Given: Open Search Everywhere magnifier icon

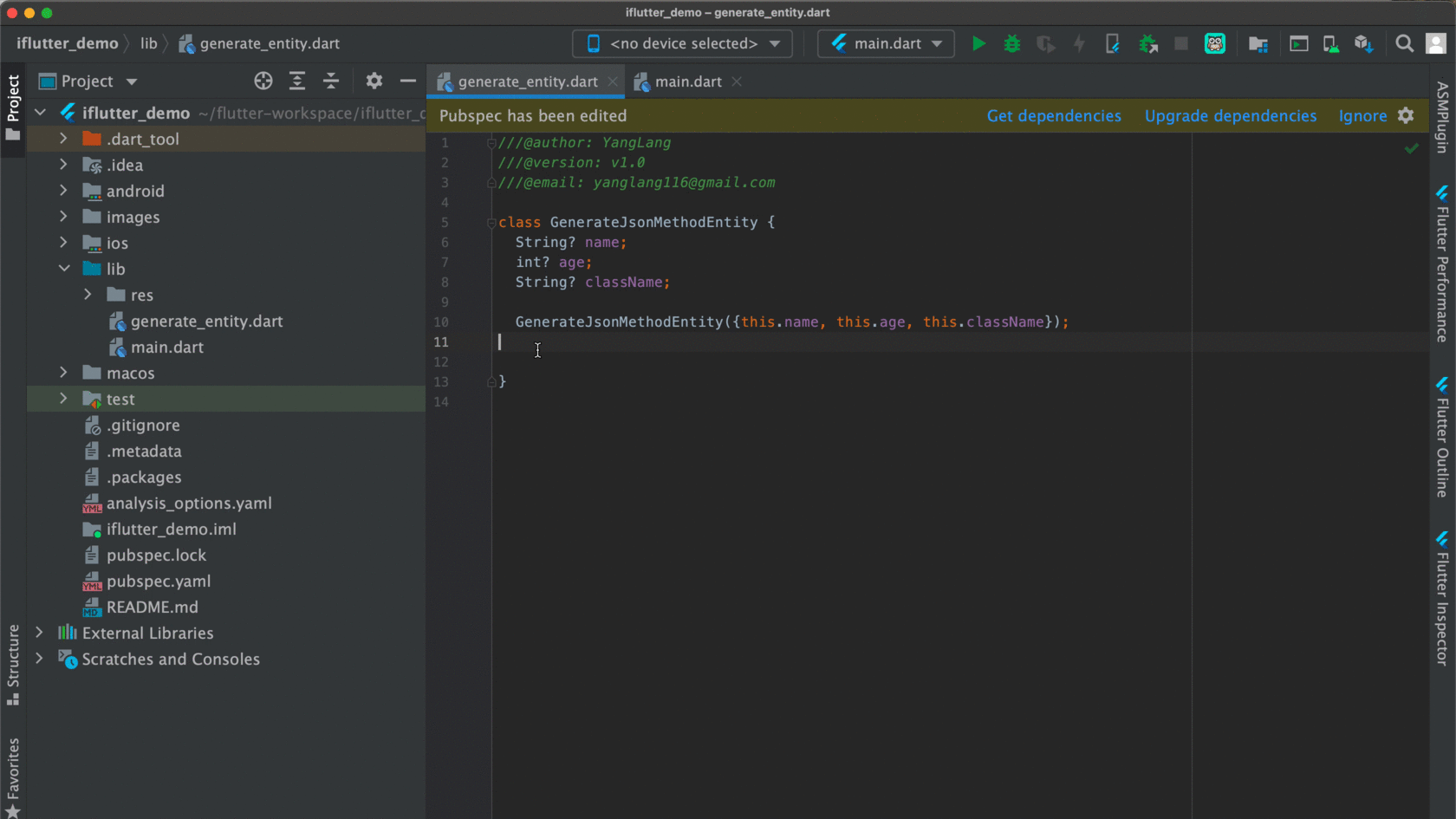Looking at the screenshot, I should tap(1404, 43).
